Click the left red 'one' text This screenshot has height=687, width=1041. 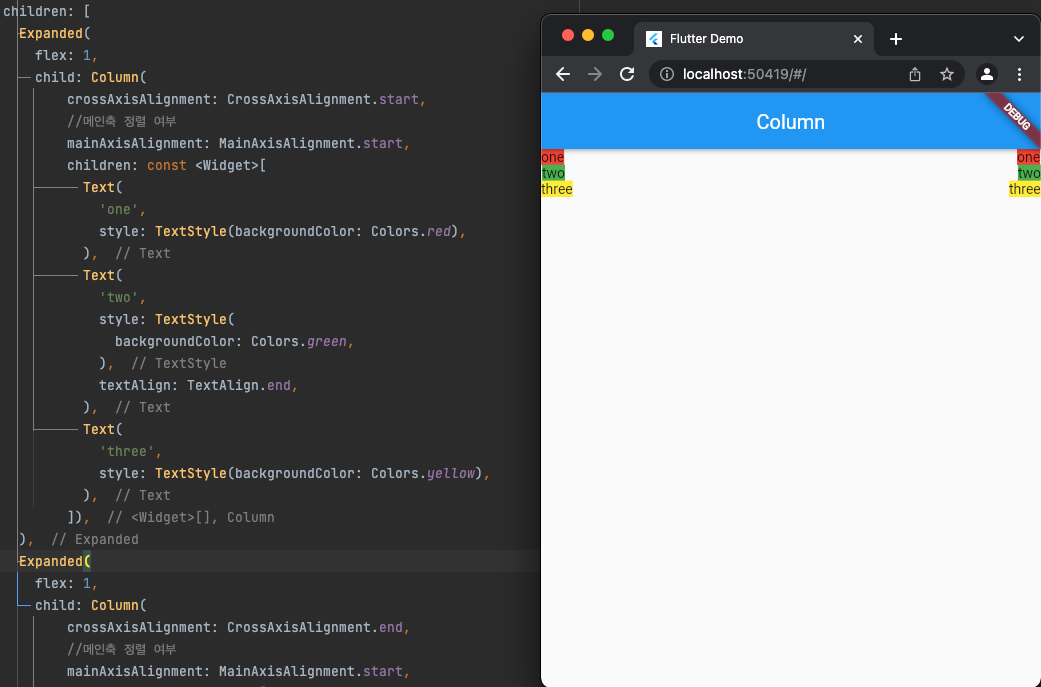point(552,157)
